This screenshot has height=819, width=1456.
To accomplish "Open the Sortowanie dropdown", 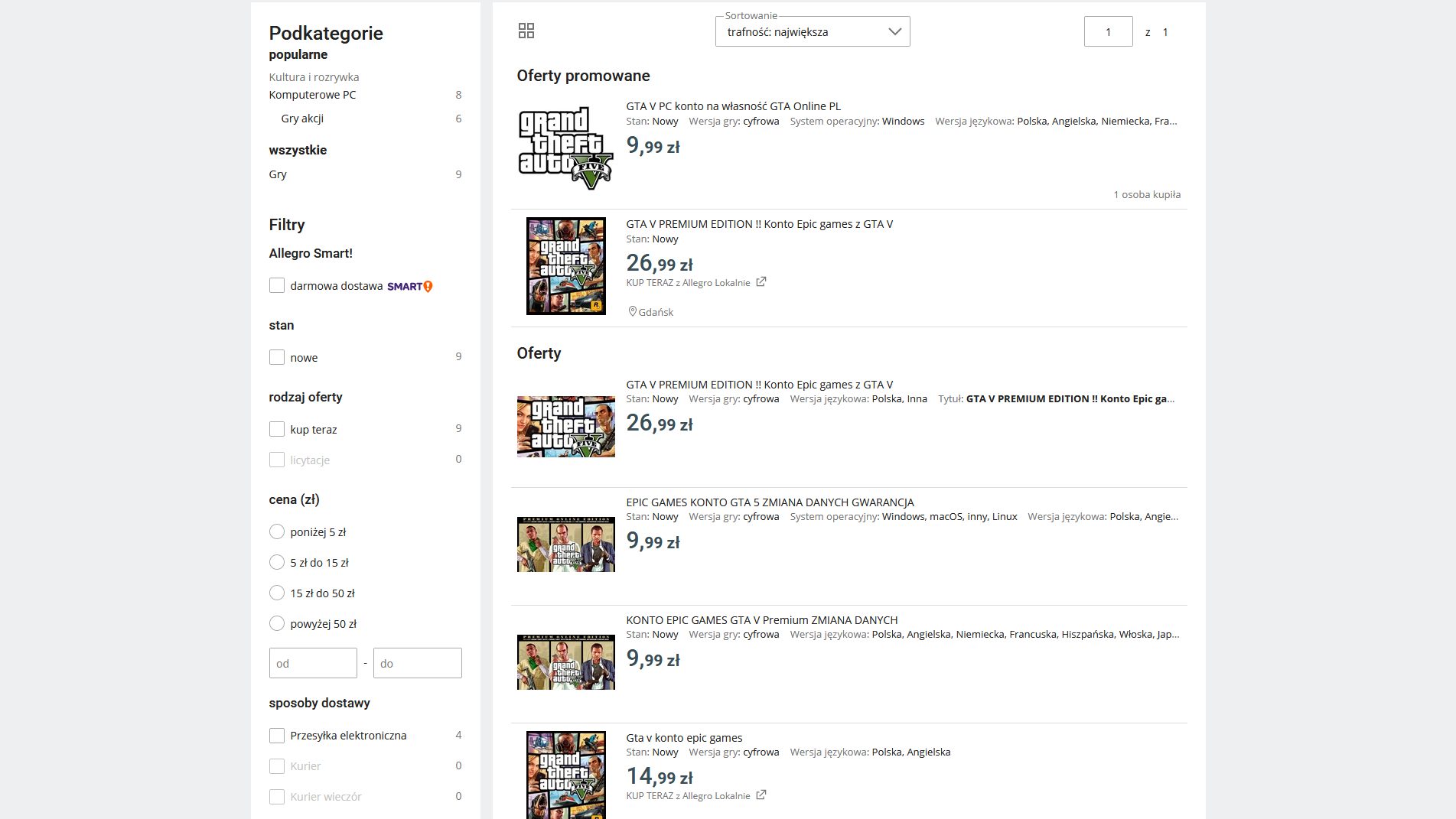I will (x=813, y=31).
